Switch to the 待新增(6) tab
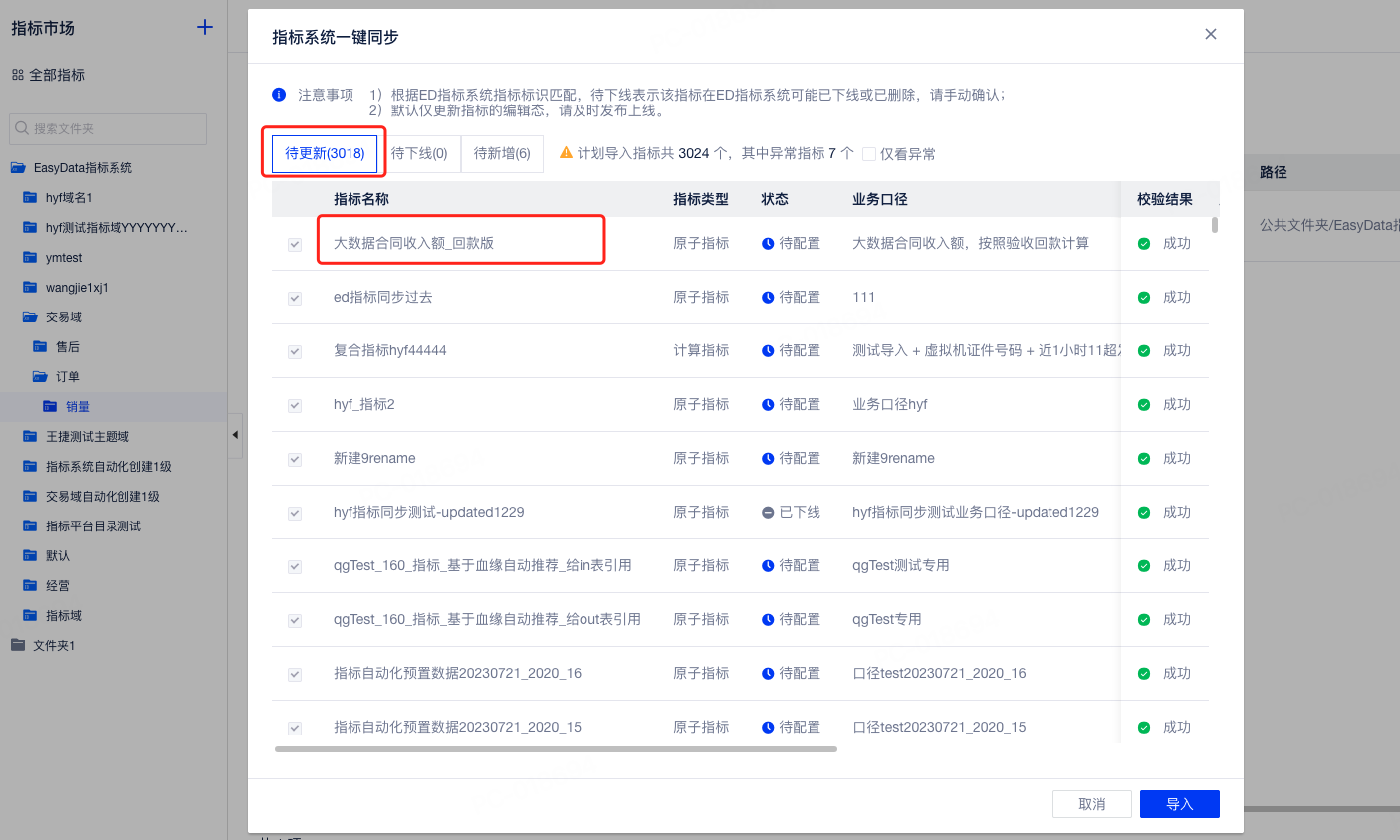This screenshot has width=1400, height=840. pyautogui.click(x=502, y=153)
